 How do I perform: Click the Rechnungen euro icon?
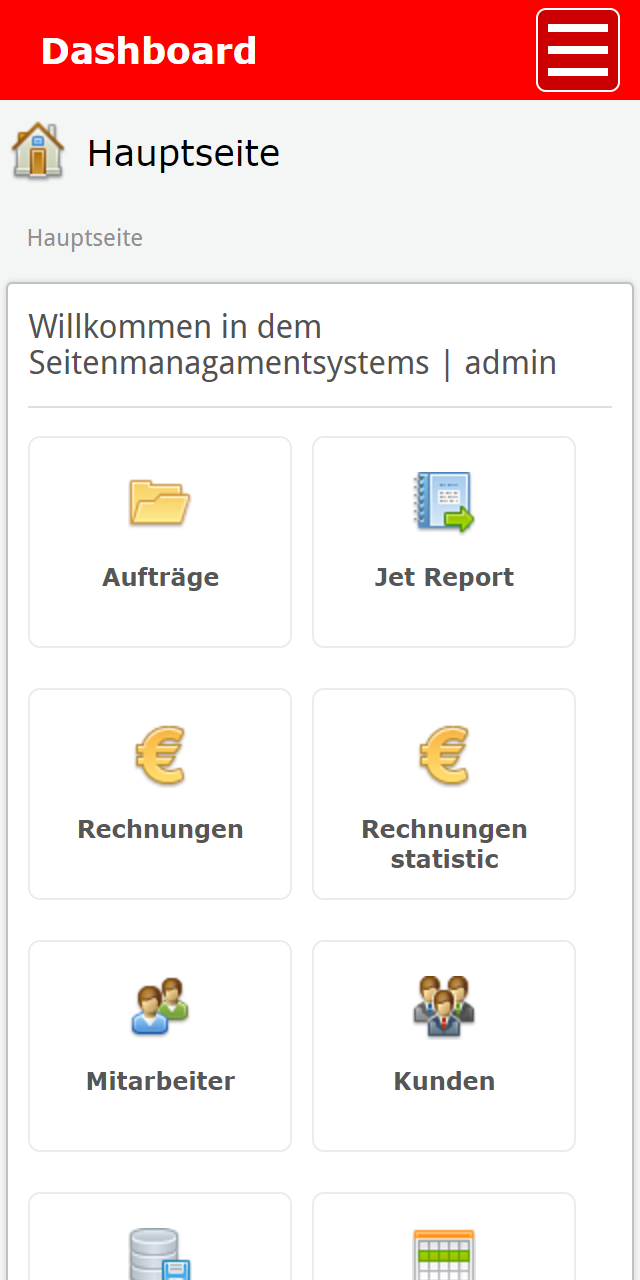click(160, 755)
